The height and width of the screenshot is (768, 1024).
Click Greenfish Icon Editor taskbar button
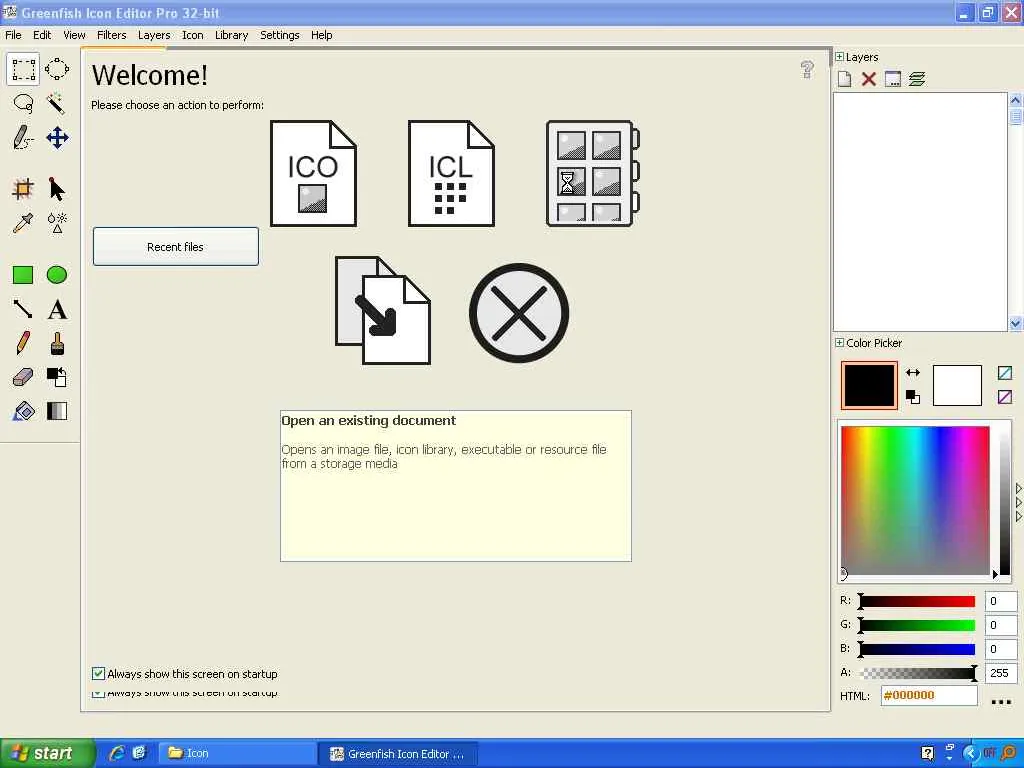pyautogui.click(x=397, y=754)
